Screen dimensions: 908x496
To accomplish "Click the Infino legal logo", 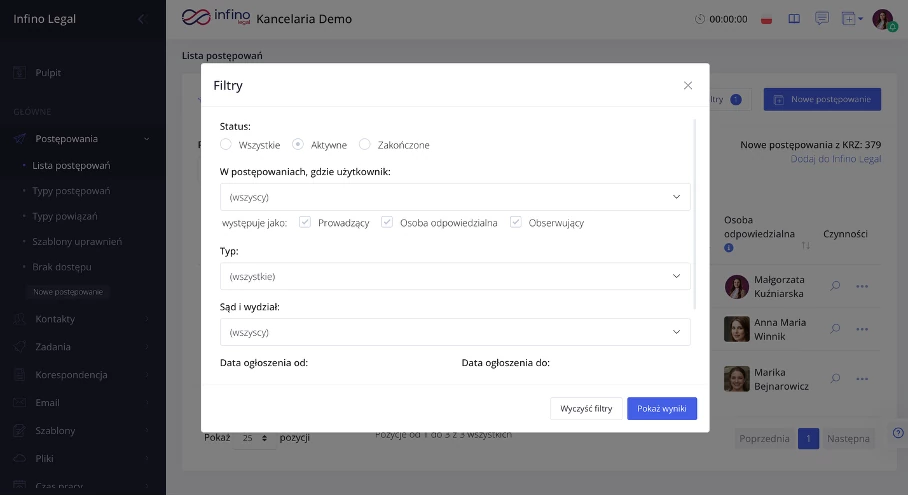I will (216, 17).
